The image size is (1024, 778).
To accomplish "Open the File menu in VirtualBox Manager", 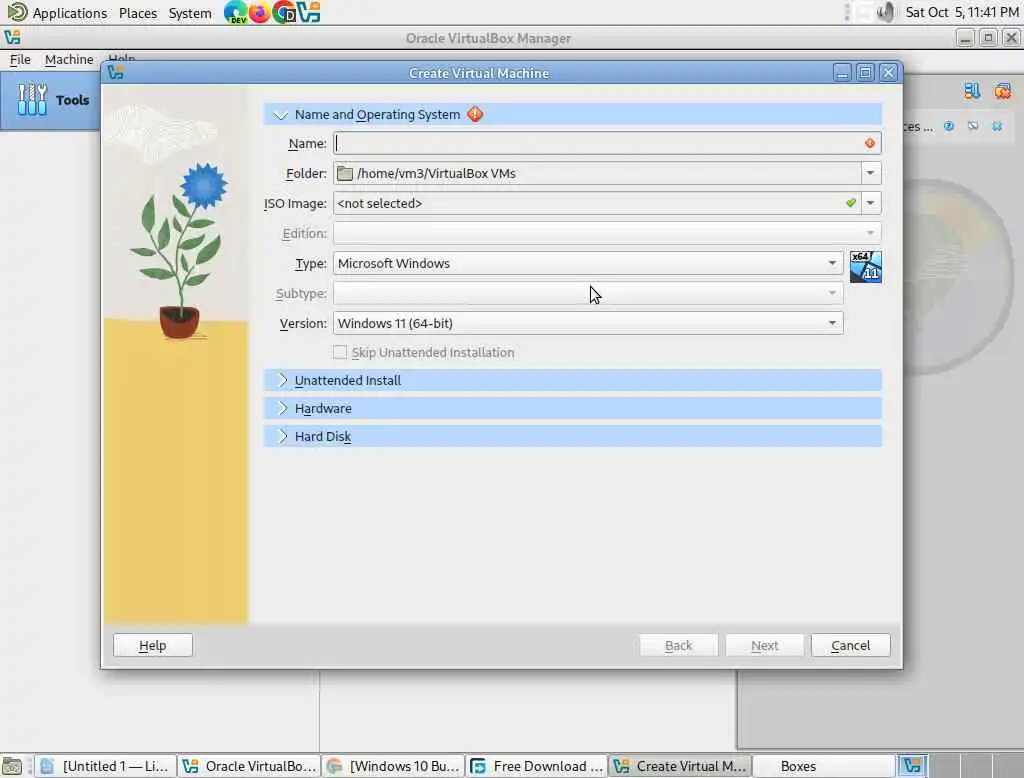I will click(20, 59).
